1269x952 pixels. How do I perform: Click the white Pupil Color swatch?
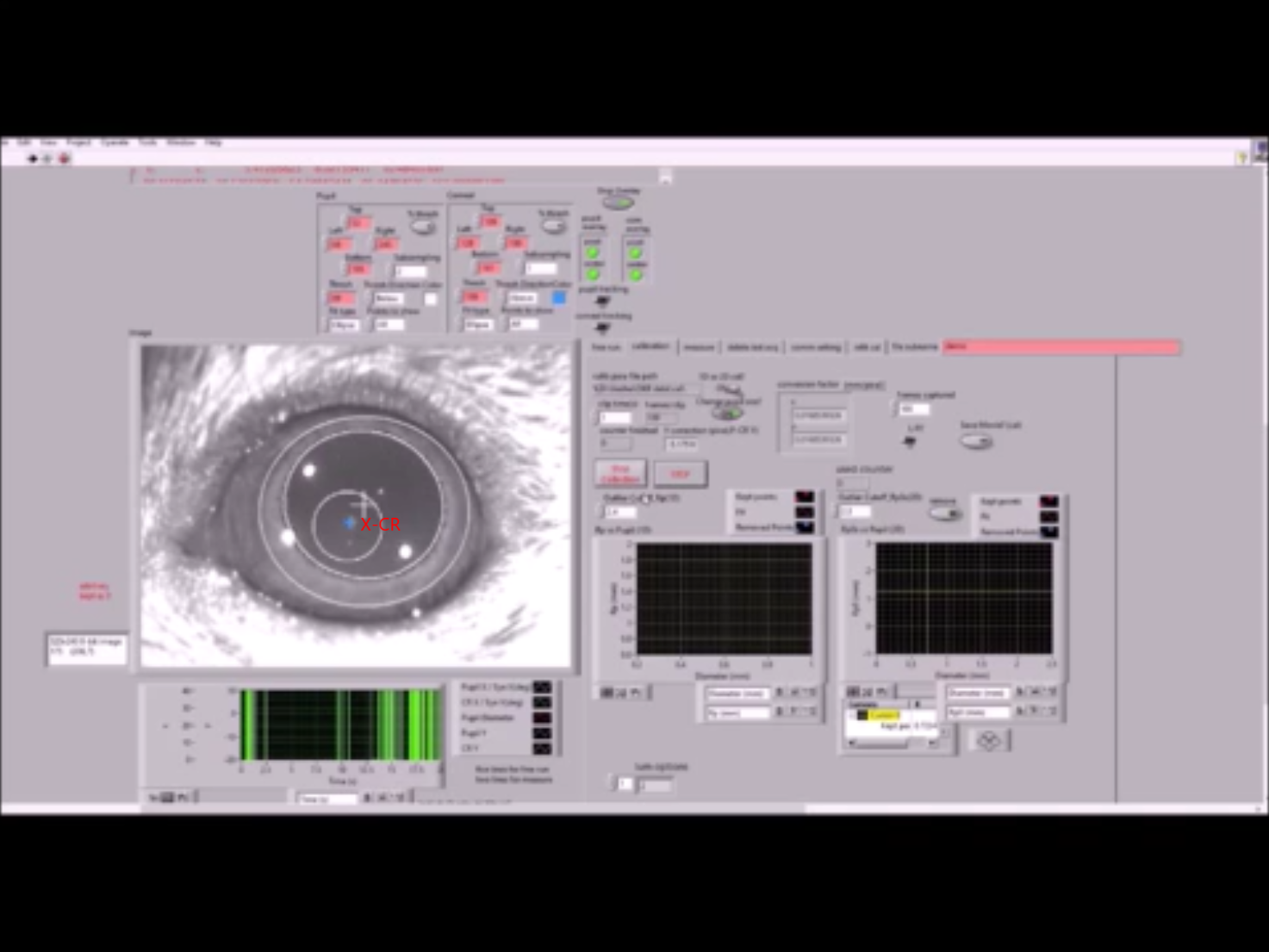click(x=431, y=298)
